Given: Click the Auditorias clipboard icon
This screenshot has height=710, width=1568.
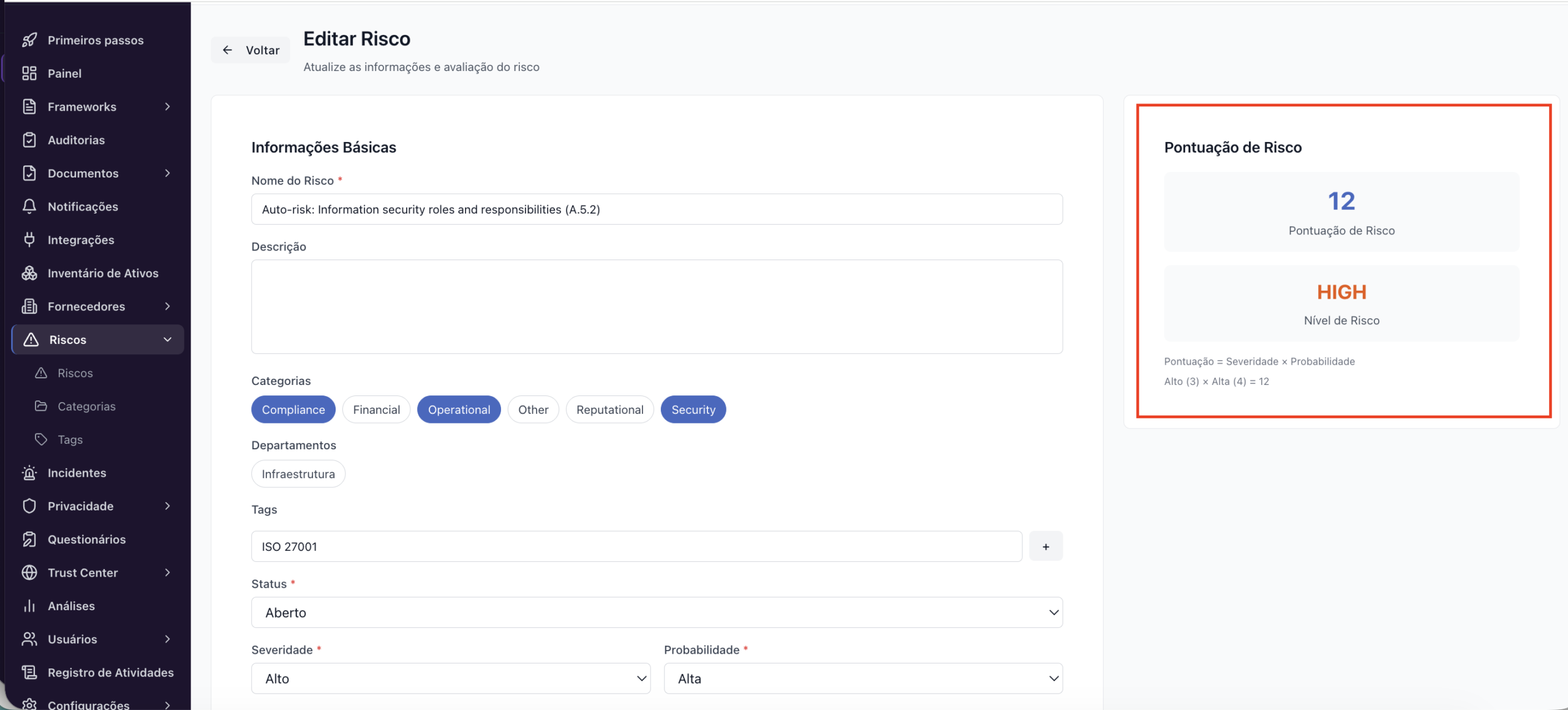Looking at the screenshot, I should (29, 140).
